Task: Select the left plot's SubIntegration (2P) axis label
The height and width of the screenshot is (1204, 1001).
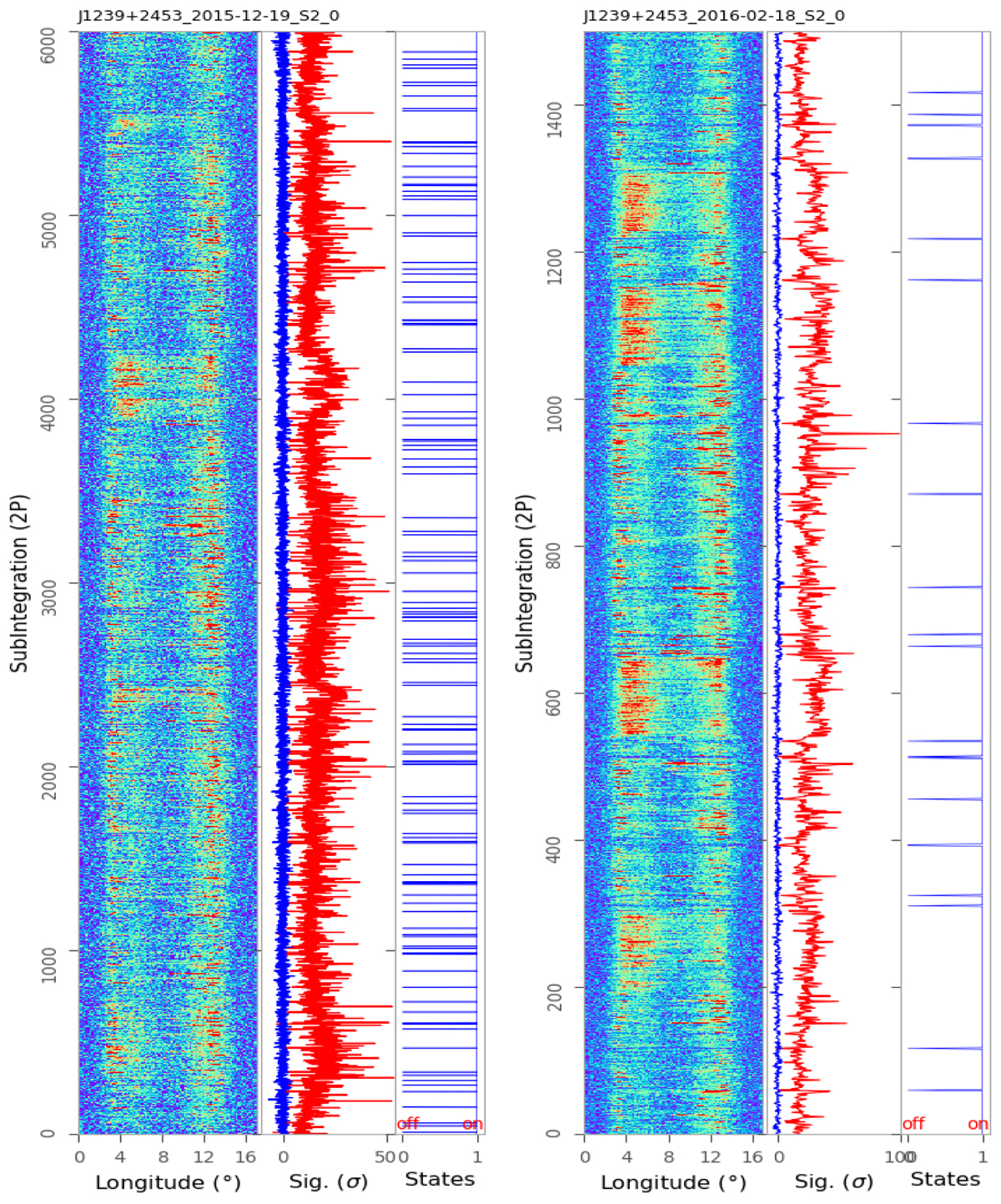Action: [x=20, y=583]
